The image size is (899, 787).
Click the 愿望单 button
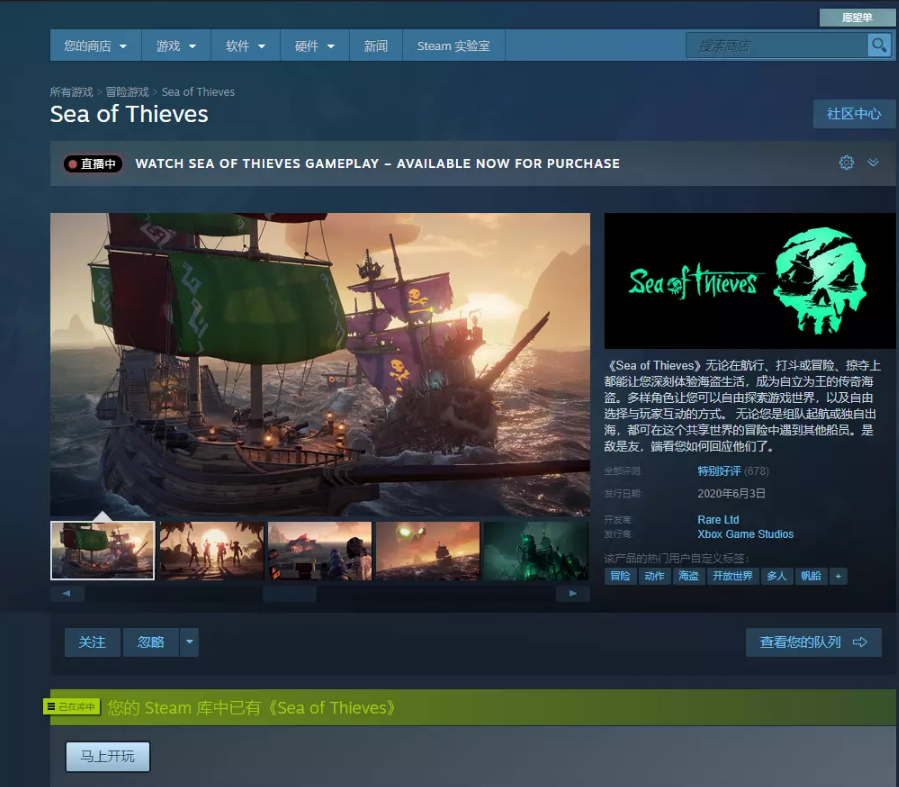[x=857, y=18]
